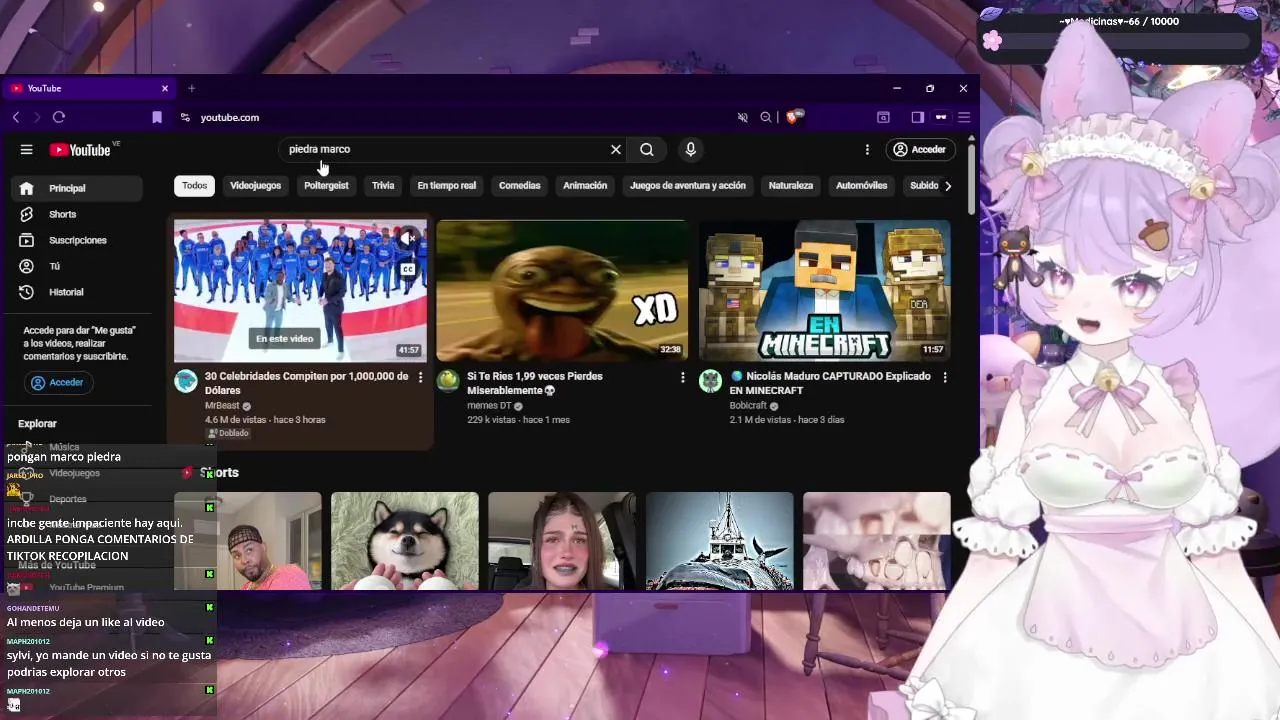Screen dimensions: 1280x720
Task: Open Shorts in the sidebar
Action: [x=78, y=214]
